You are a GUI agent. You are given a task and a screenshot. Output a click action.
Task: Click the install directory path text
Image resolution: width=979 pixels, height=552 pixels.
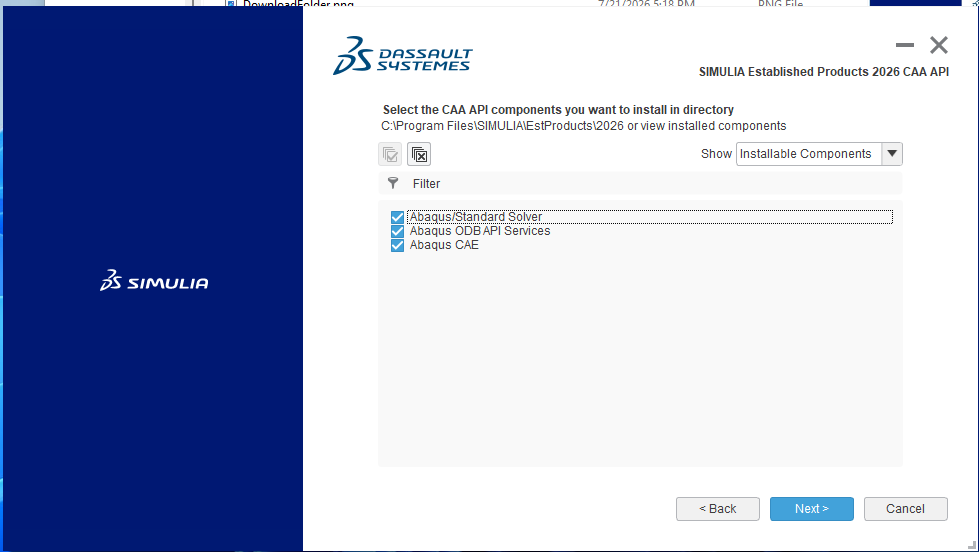(503, 126)
